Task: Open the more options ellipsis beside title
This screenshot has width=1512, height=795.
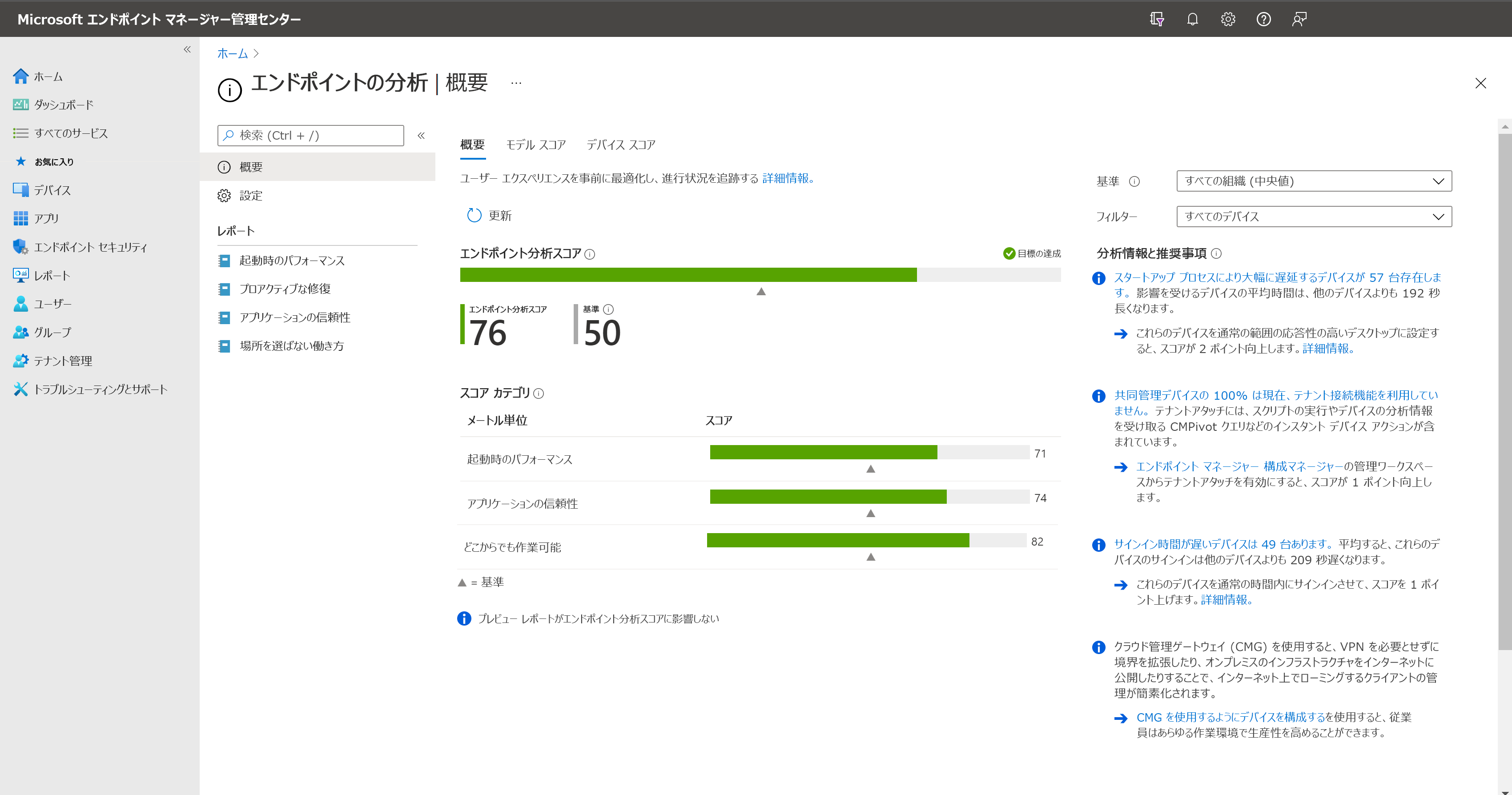Action: point(516,83)
